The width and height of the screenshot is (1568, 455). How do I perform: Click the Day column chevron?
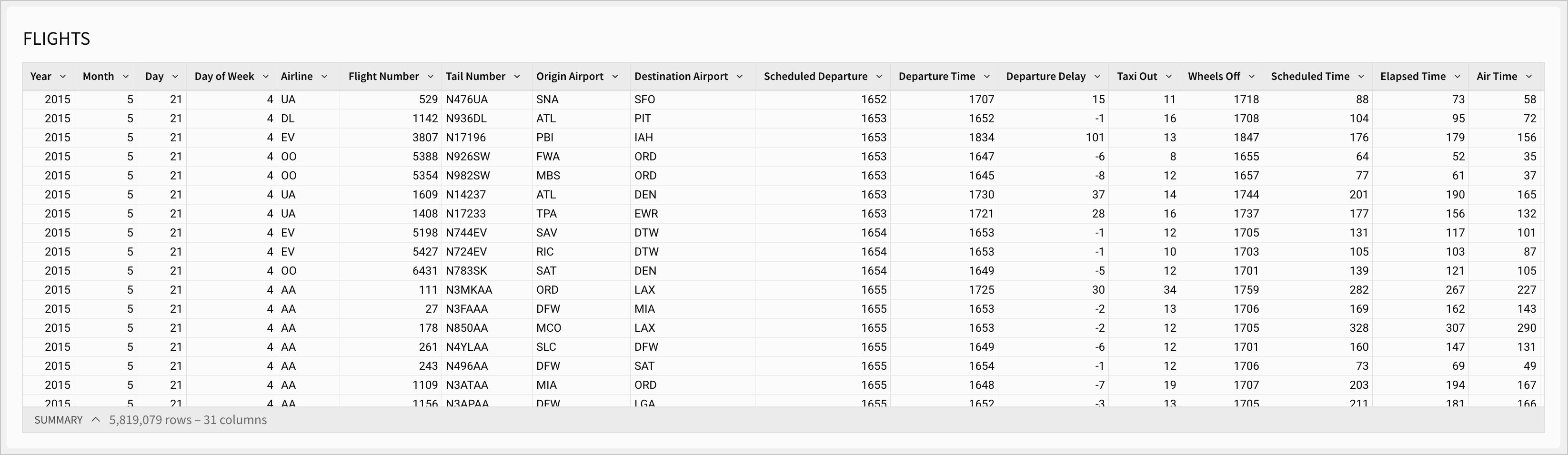pyautogui.click(x=175, y=77)
